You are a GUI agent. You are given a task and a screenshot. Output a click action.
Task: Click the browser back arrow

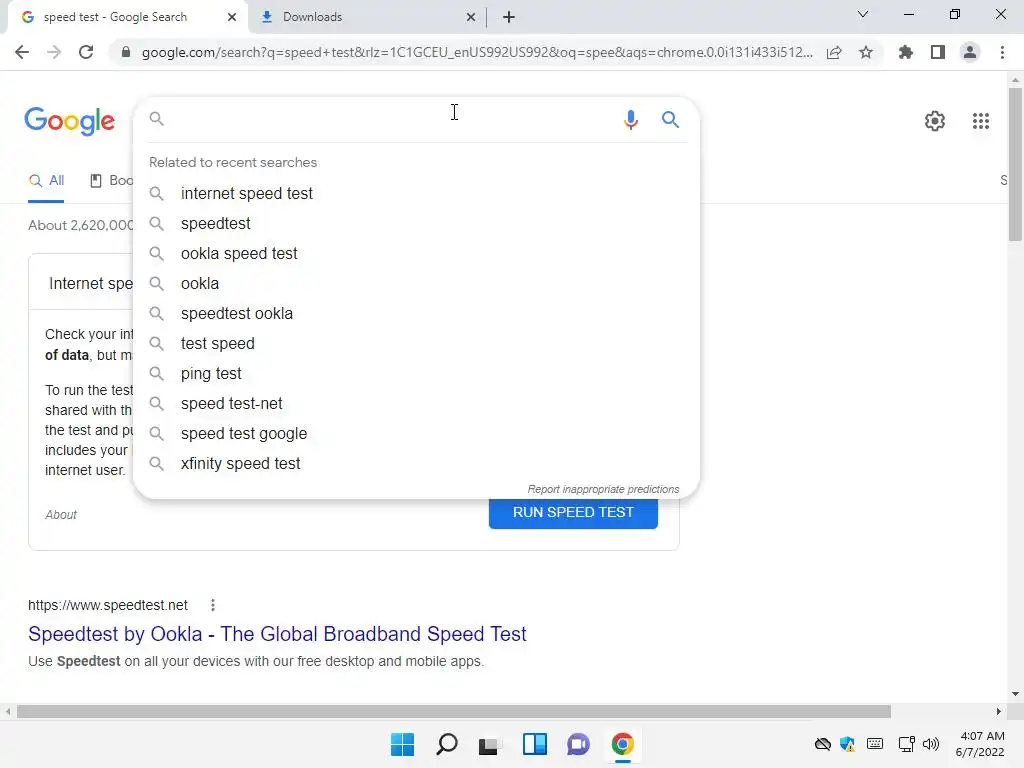coord(22,52)
